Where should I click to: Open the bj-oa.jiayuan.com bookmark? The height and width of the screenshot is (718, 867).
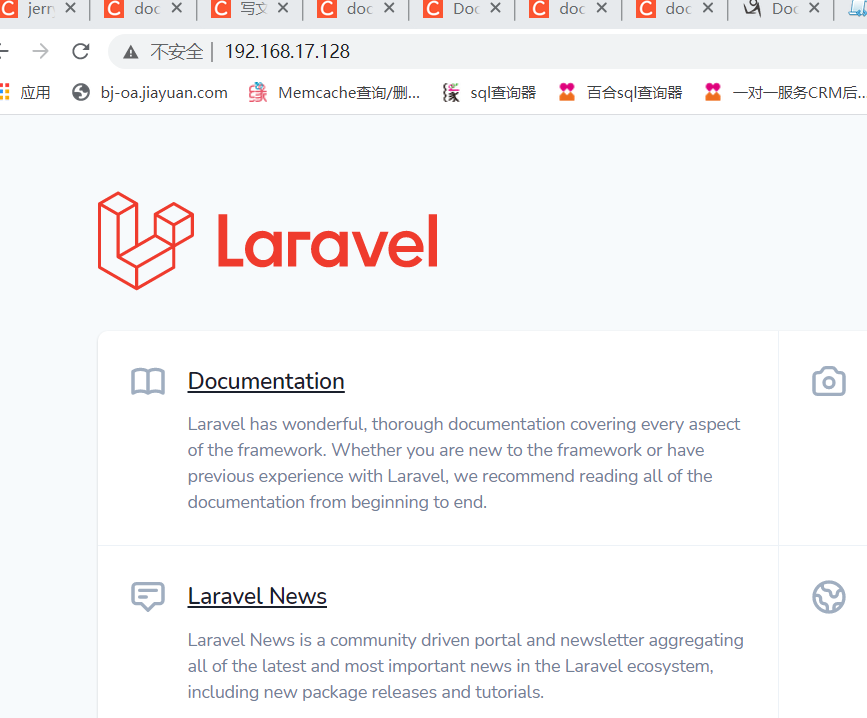(150, 92)
